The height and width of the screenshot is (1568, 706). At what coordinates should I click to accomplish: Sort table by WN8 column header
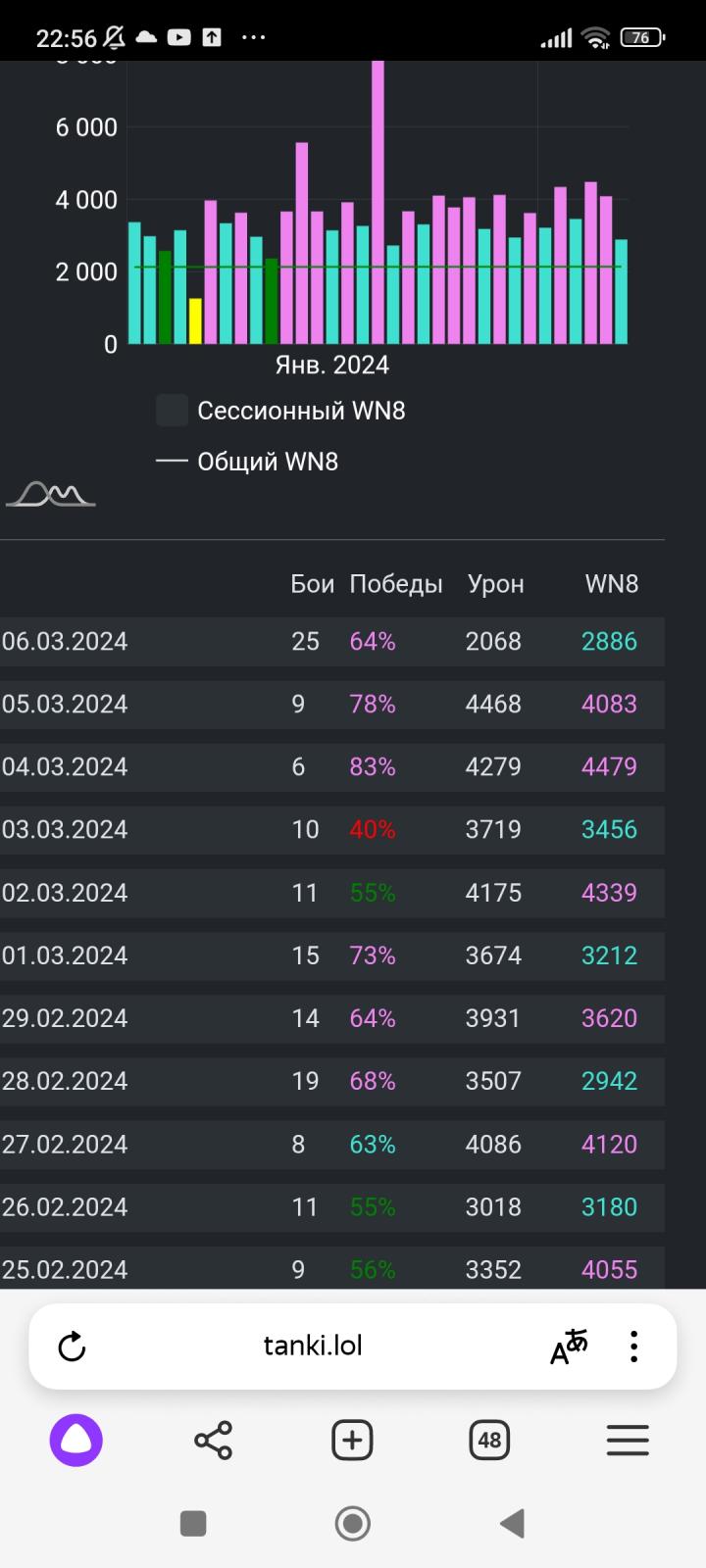(x=611, y=584)
